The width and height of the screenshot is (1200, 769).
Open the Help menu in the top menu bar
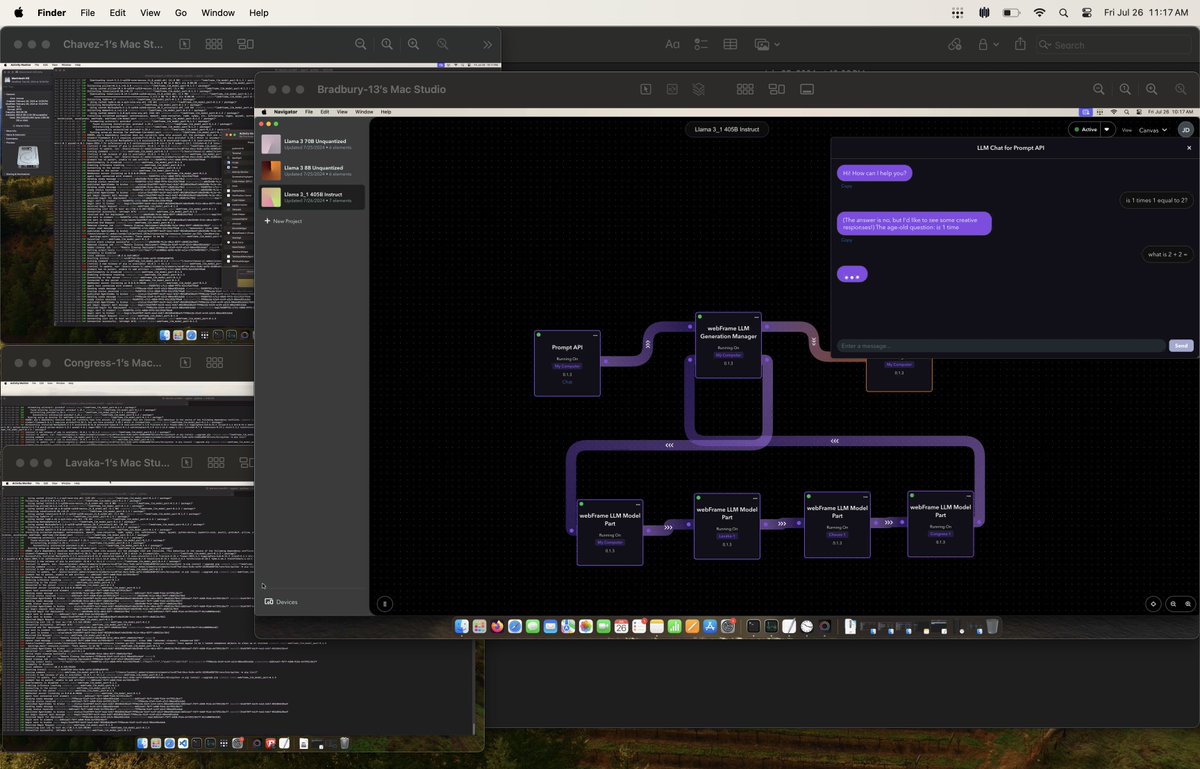[259, 13]
